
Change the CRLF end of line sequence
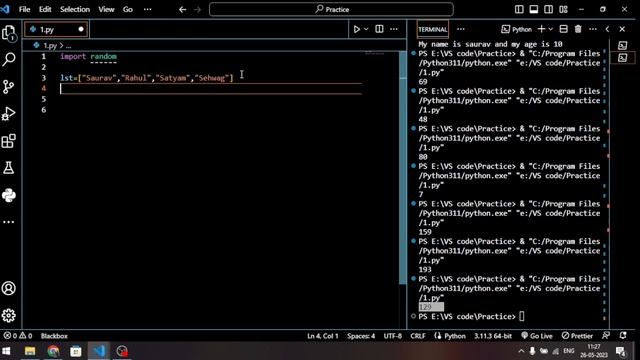(x=418, y=336)
